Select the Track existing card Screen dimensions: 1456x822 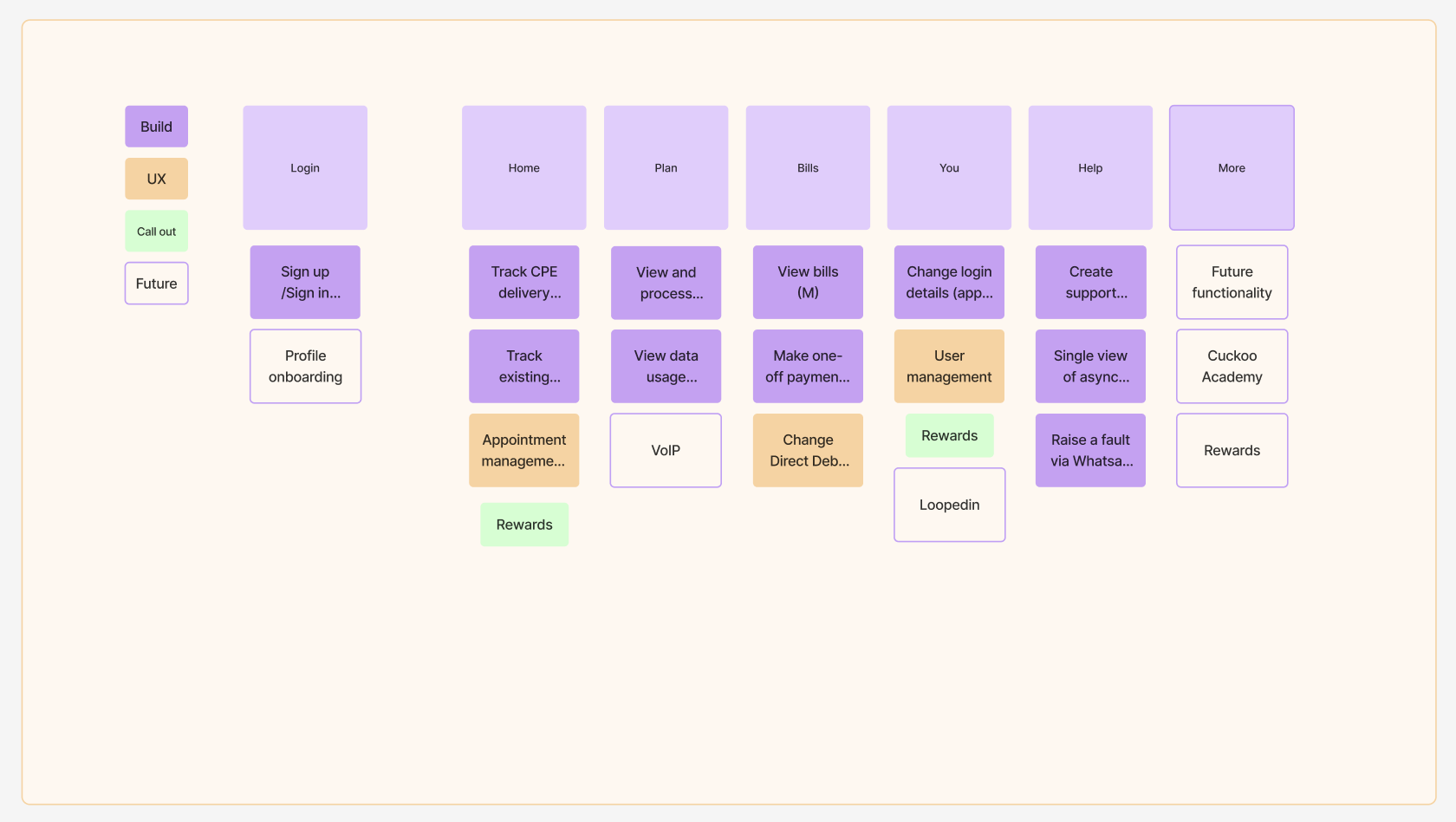[x=524, y=366]
